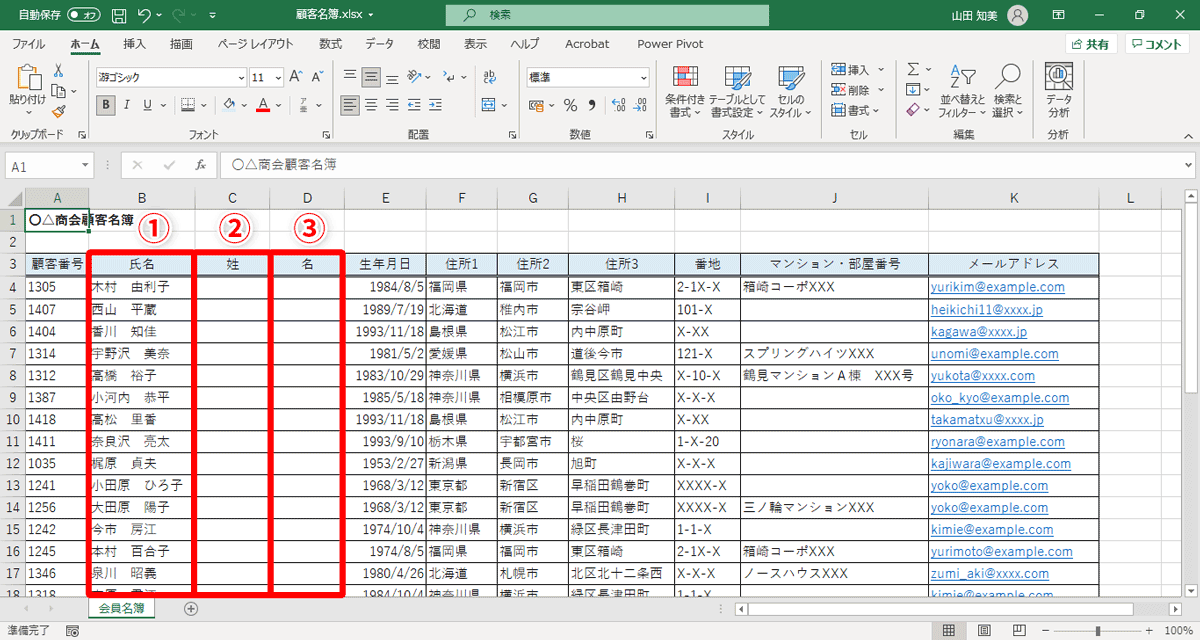1200x640 pixels.
Task: Enable italic formatting
Action: [125, 105]
